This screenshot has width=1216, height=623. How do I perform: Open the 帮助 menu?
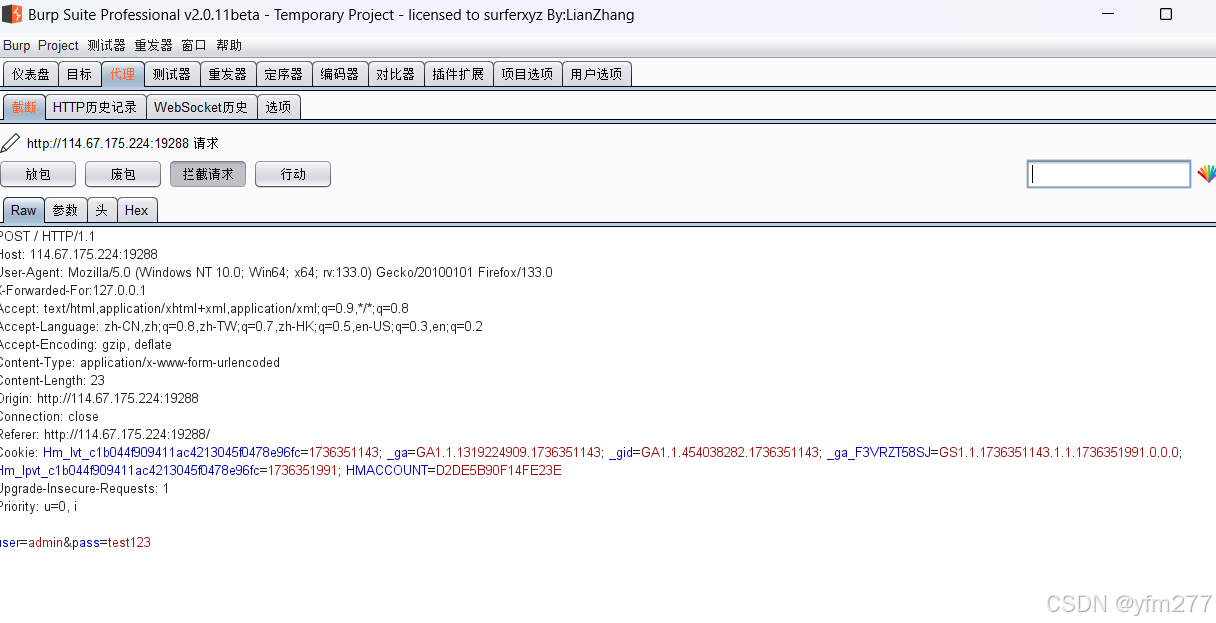229,45
